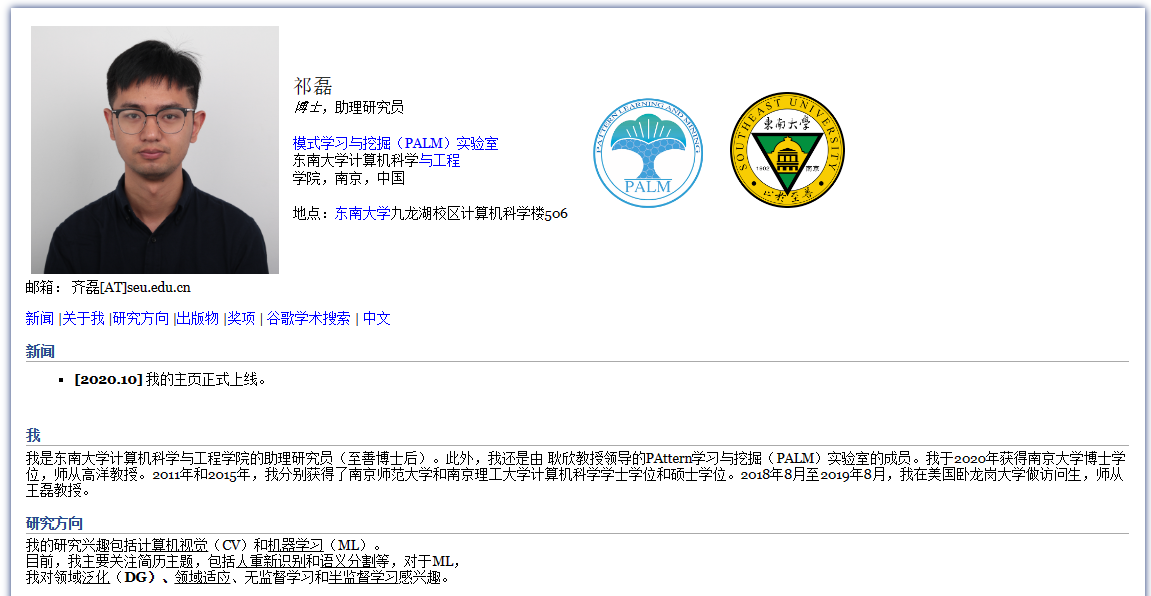Go to the 关于我 navigation link
1151x596 pixels.
(x=84, y=319)
